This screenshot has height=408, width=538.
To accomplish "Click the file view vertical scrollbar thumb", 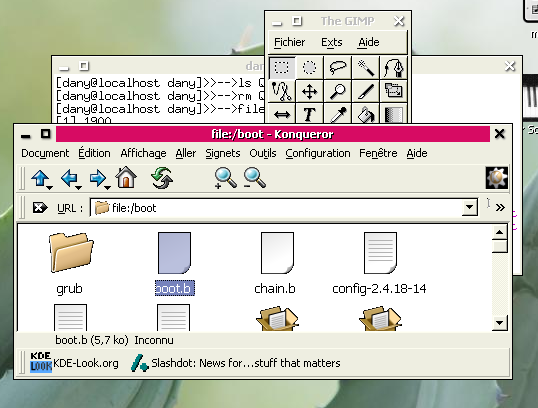I will (500, 246).
